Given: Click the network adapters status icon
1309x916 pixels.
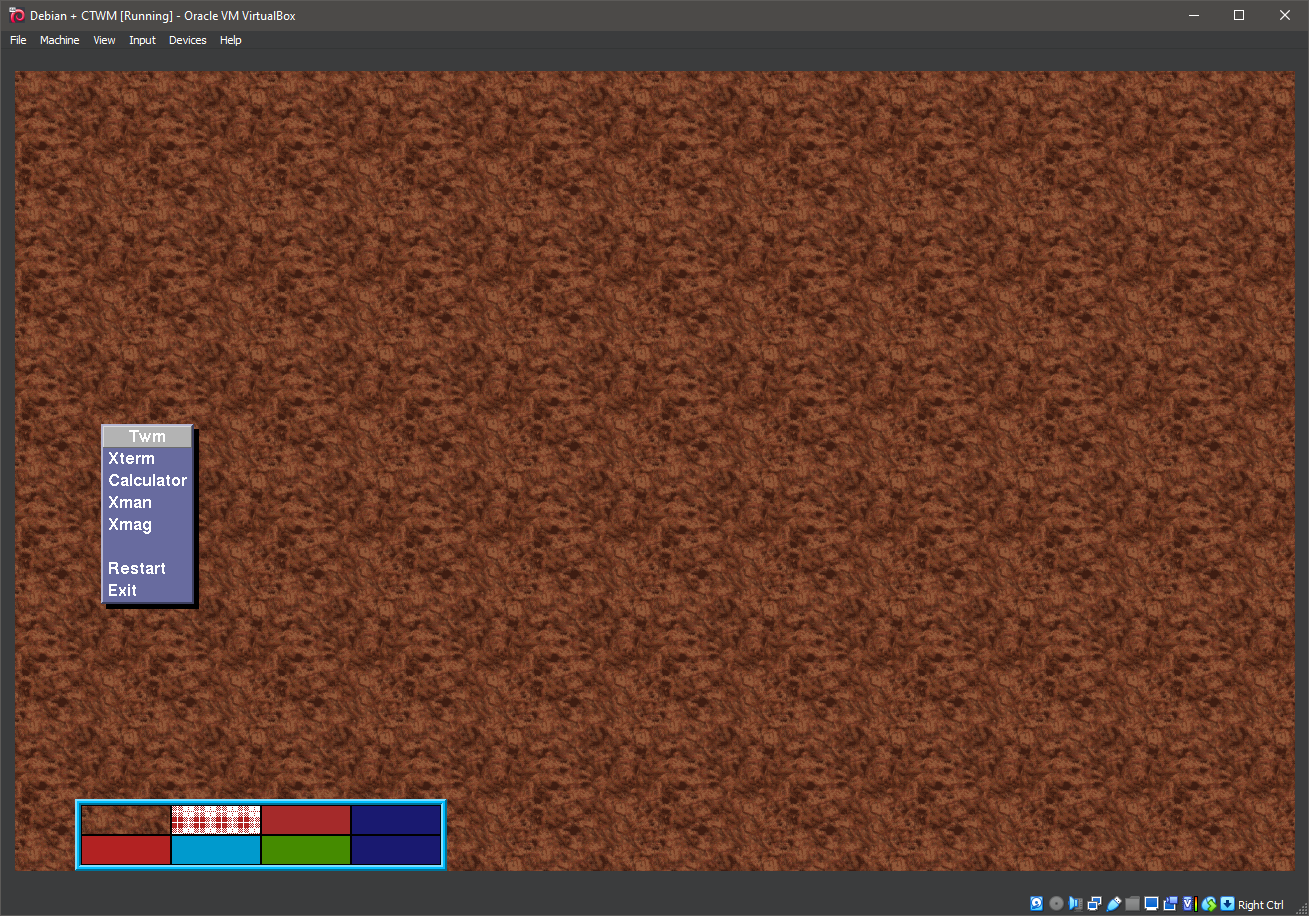Looking at the screenshot, I should click(x=1094, y=904).
